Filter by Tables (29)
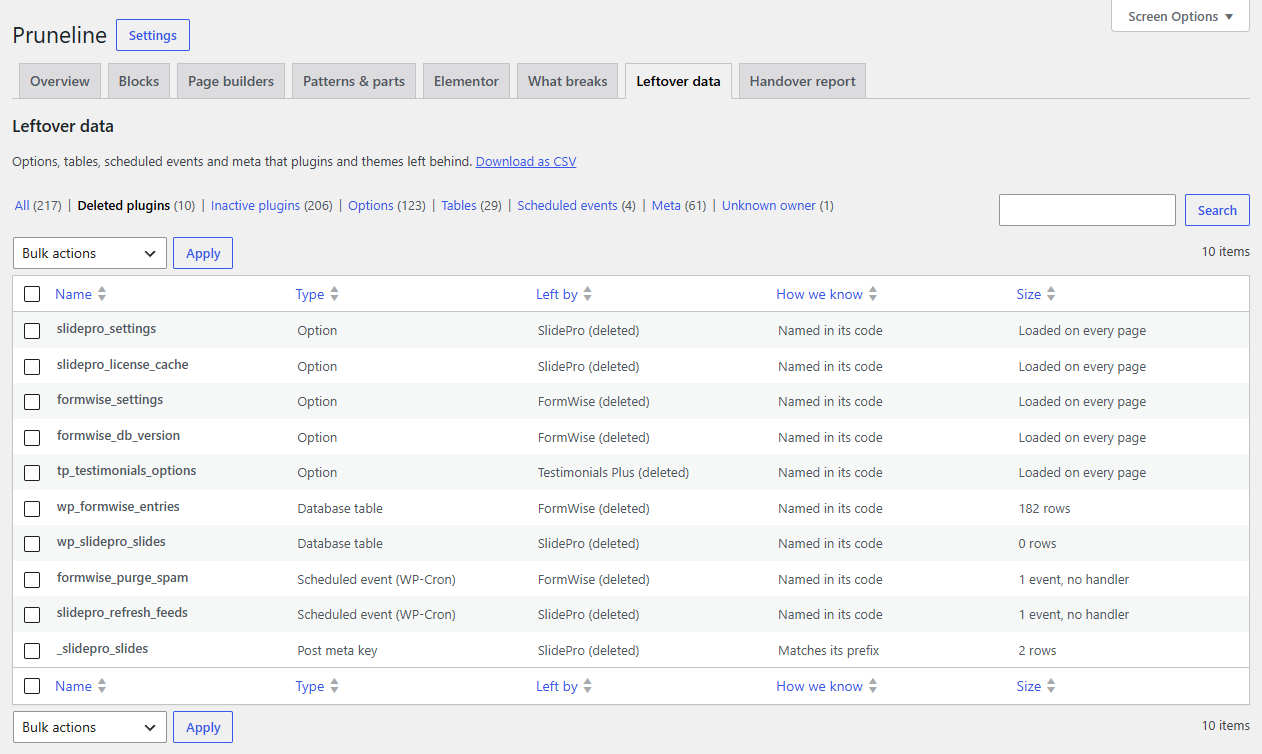 coord(471,205)
